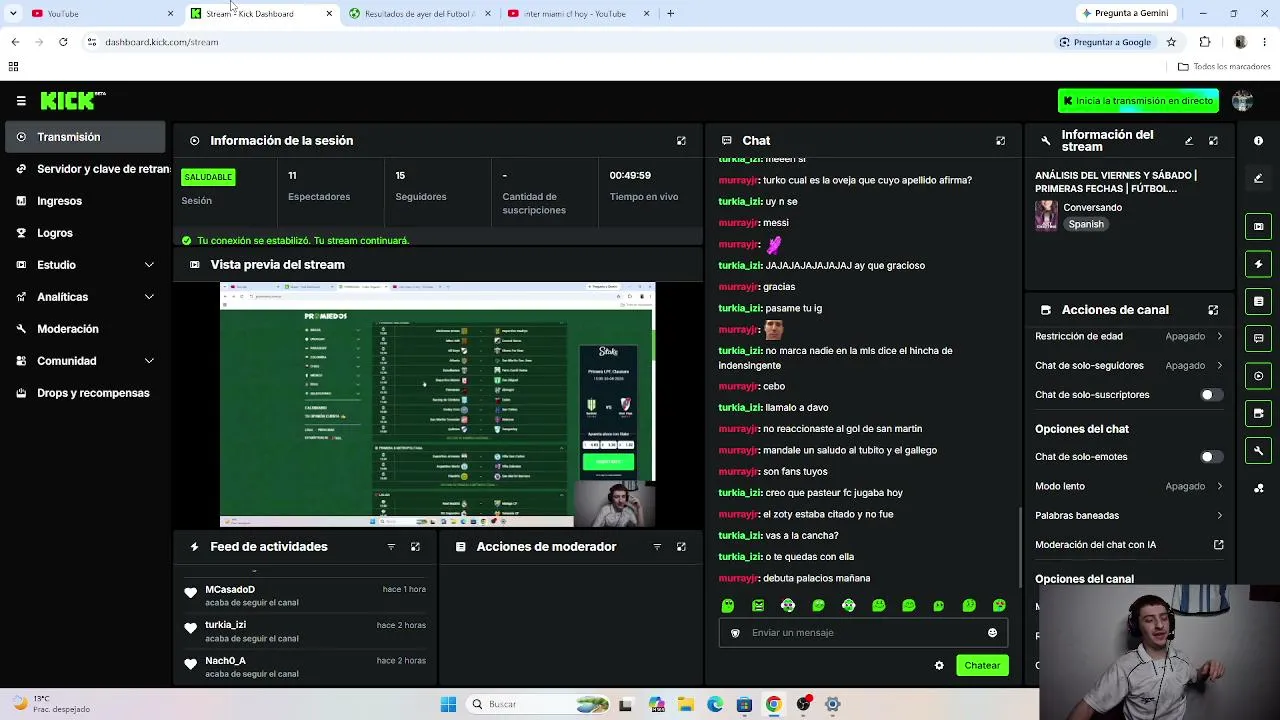Click follower entry turkia_izi in activity feed
Viewport: 1280px width, 720px height.
(x=305, y=631)
